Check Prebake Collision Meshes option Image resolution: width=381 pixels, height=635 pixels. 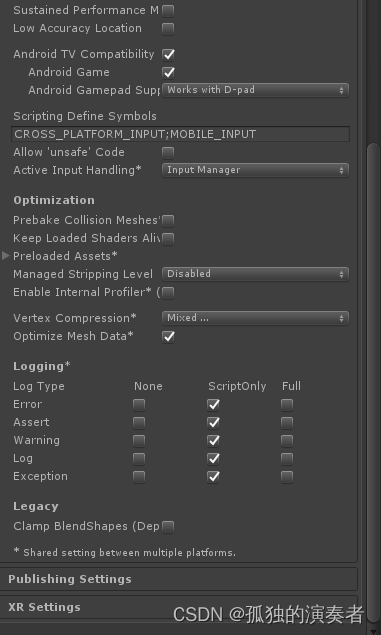coord(168,221)
